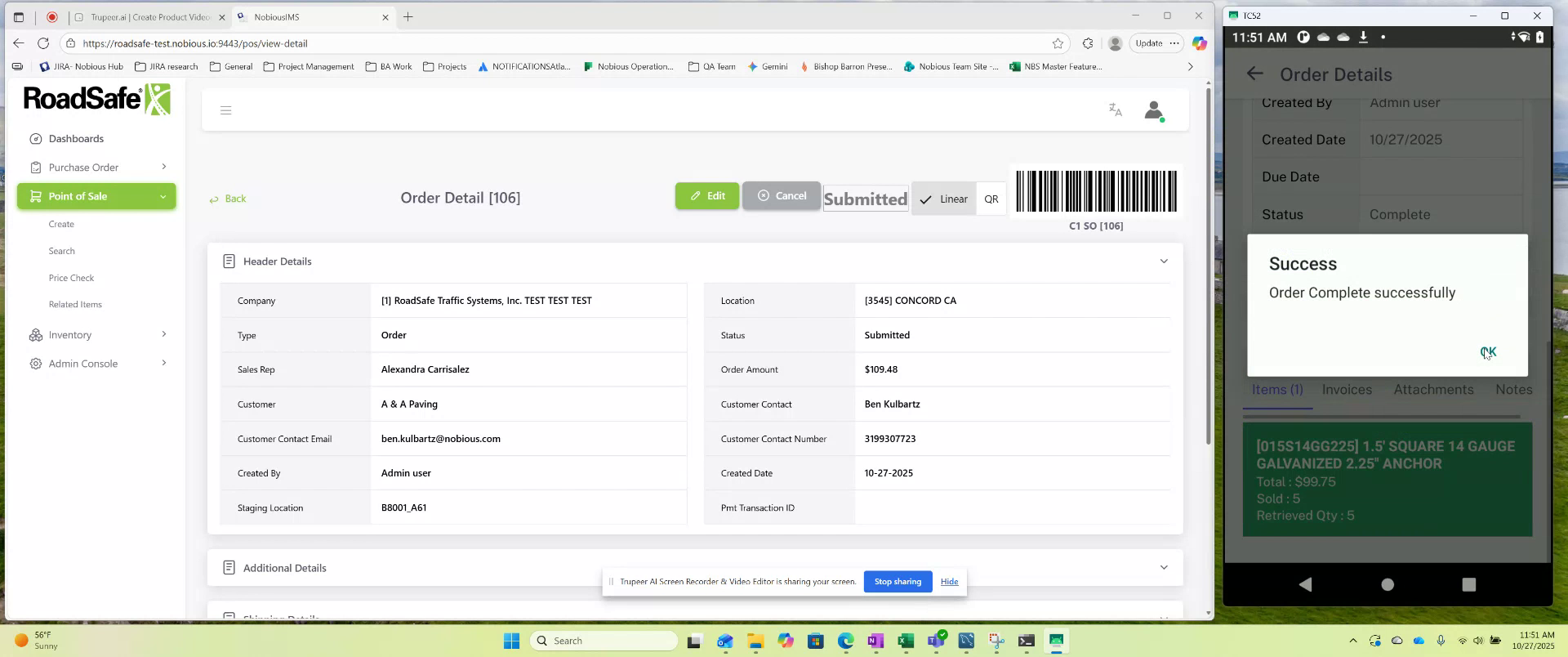Viewport: 1568px width, 657px height.
Task: Click the green Edit button
Action: point(707,196)
